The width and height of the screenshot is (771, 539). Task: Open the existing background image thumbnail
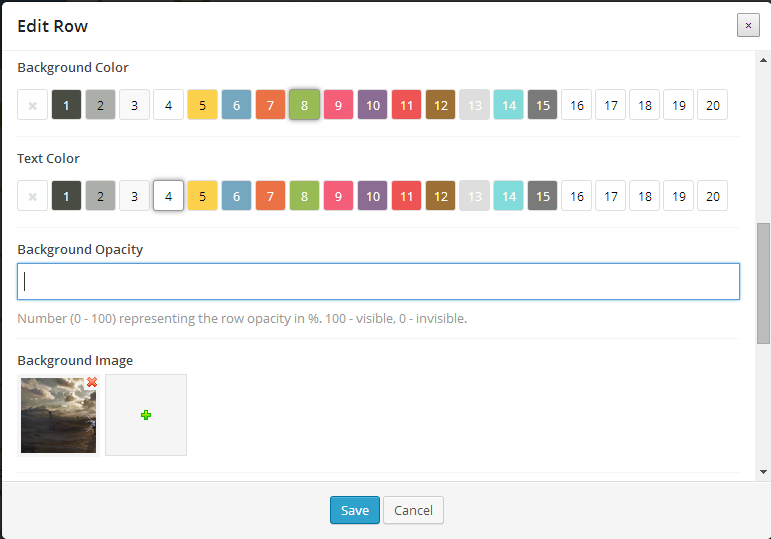tap(59, 415)
